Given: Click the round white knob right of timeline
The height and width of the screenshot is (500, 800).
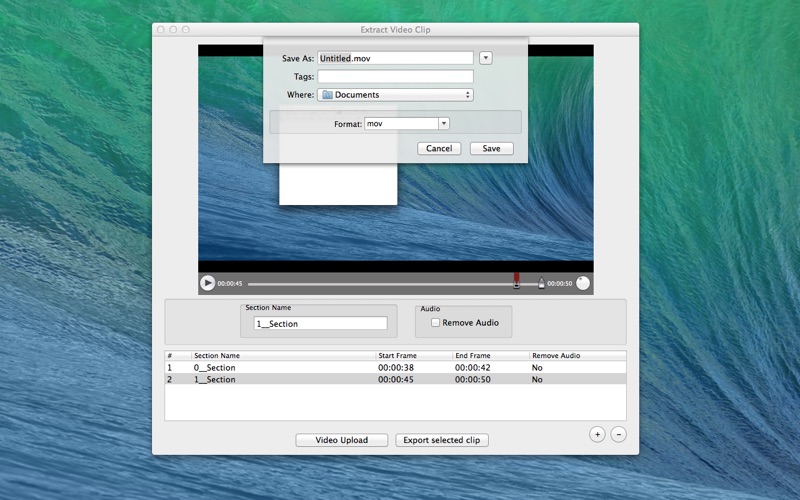Looking at the screenshot, I should (x=583, y=283).
